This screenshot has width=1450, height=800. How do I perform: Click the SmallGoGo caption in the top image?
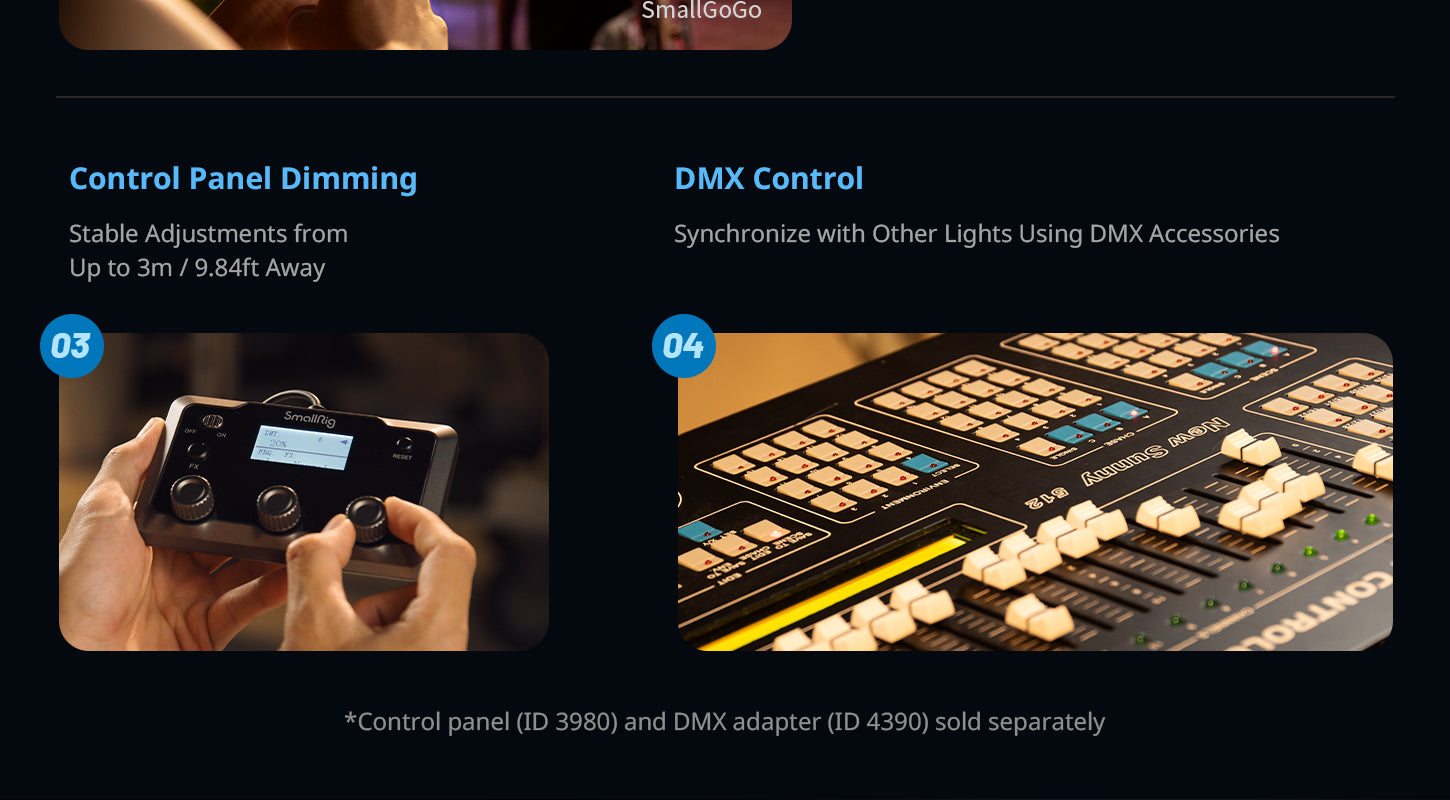pos(701,11)
